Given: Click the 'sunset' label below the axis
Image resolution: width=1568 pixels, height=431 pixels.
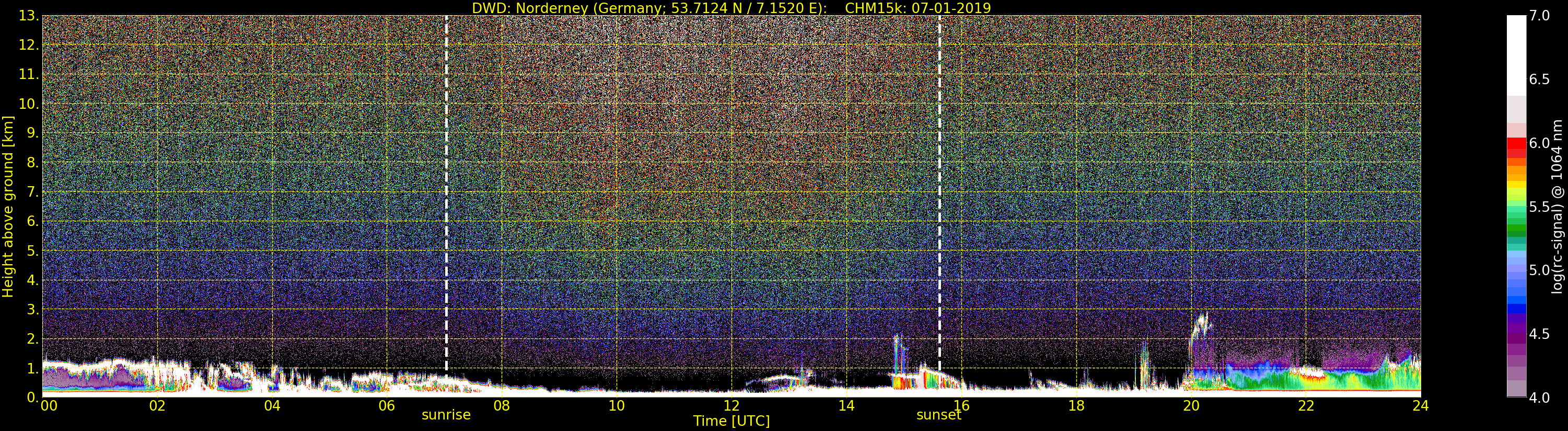Looking at the screenshot, I should [x=939, y=415].
